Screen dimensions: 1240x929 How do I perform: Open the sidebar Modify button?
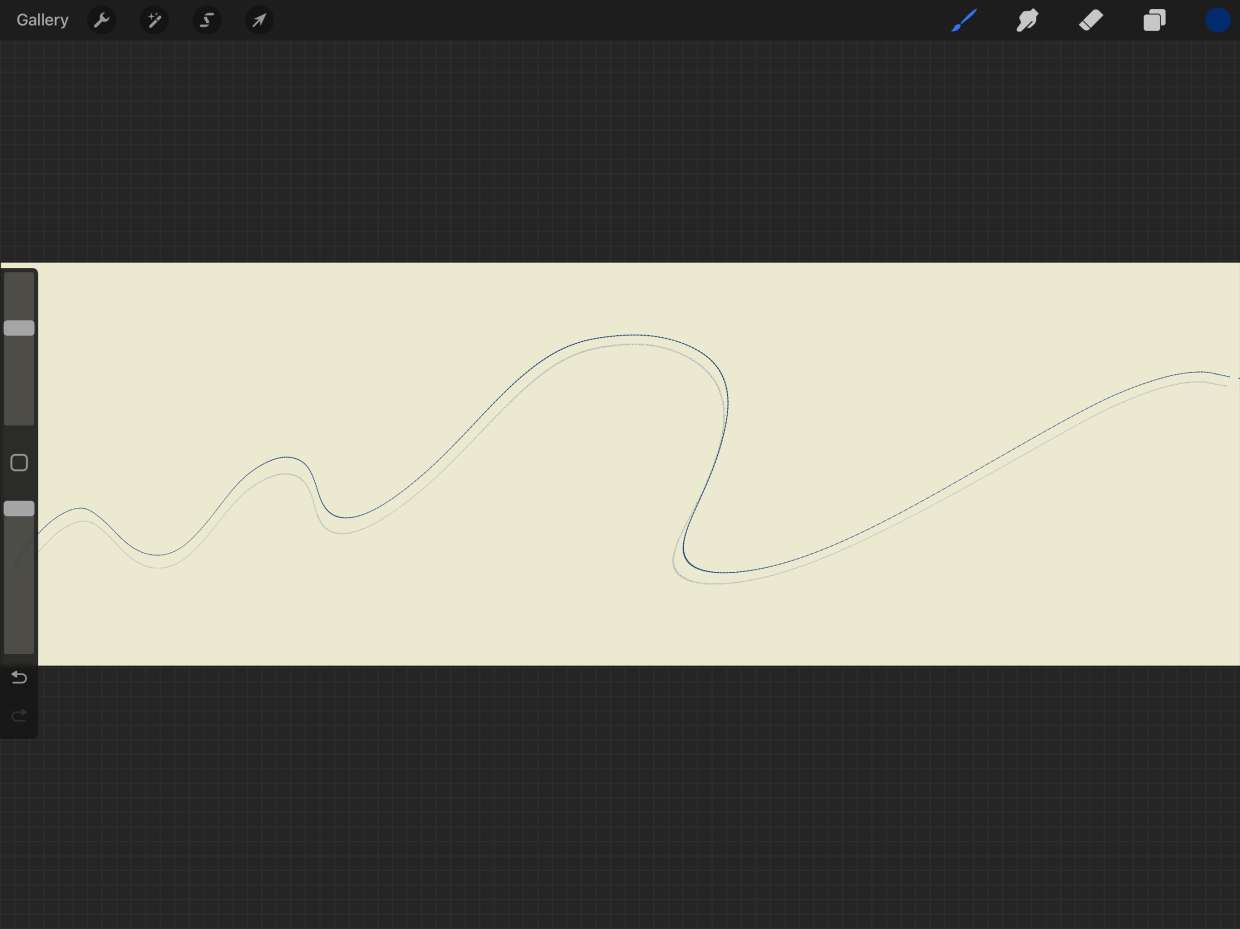point(18,462)
